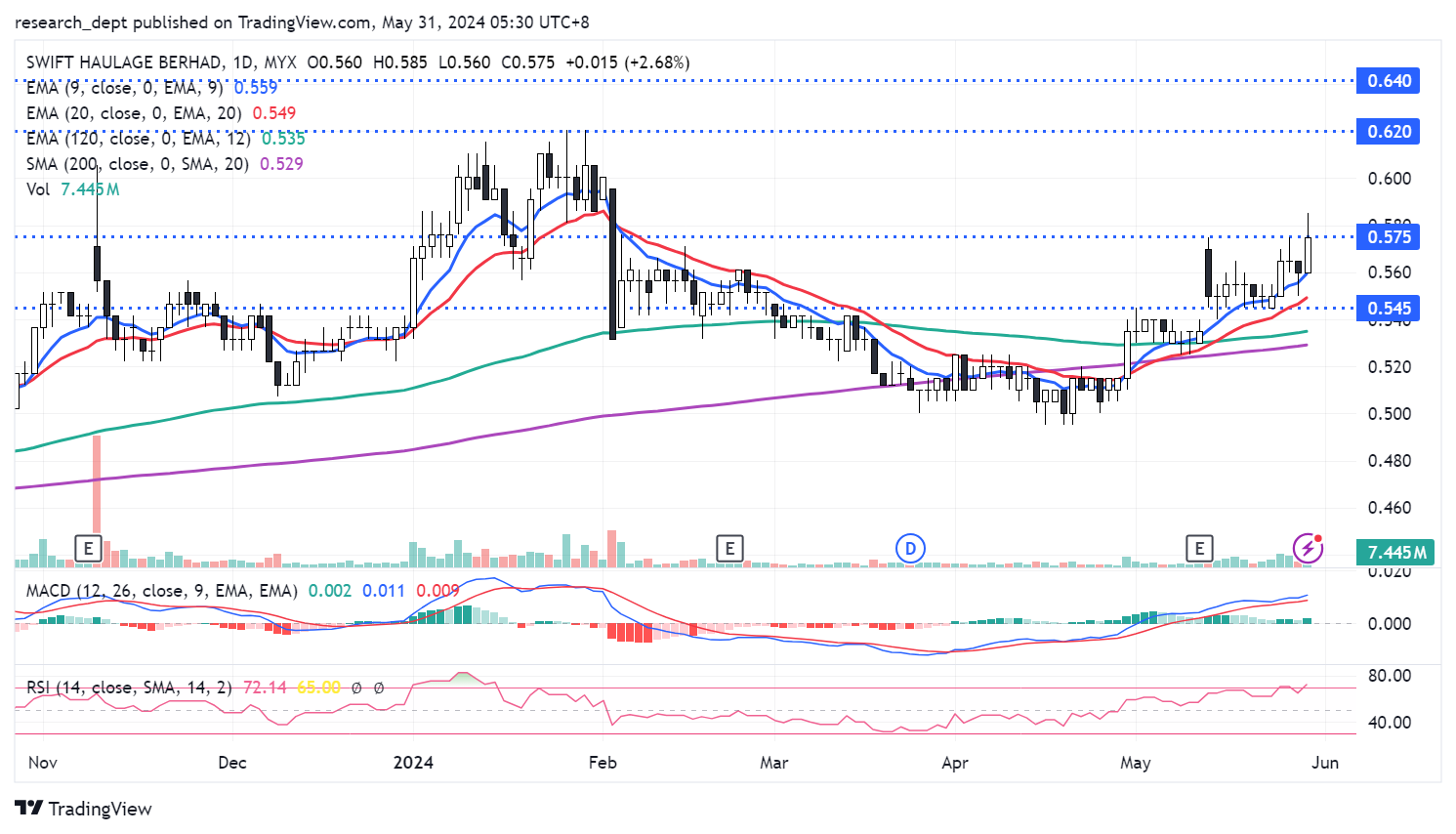Click the Apr label on time axis
This screenshot has width=1456, height=834.
pos(954,763)
